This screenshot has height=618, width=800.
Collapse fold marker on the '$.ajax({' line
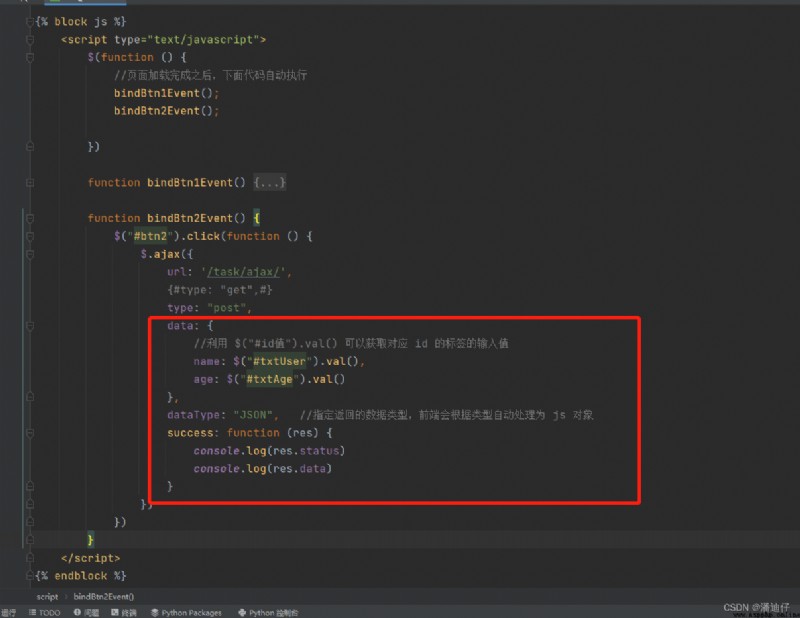(30, 254)
